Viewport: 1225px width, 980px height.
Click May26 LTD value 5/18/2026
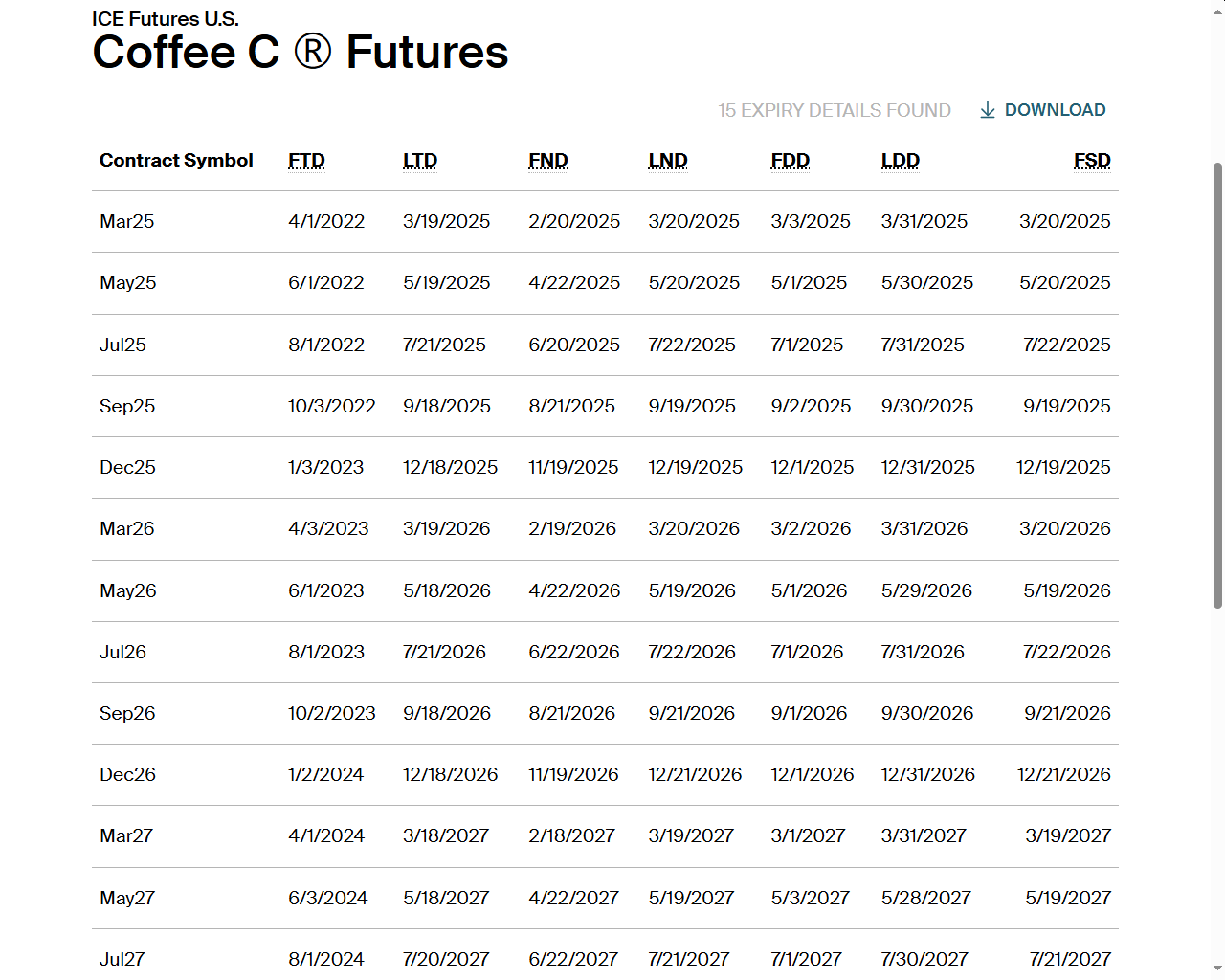[447, 590]
